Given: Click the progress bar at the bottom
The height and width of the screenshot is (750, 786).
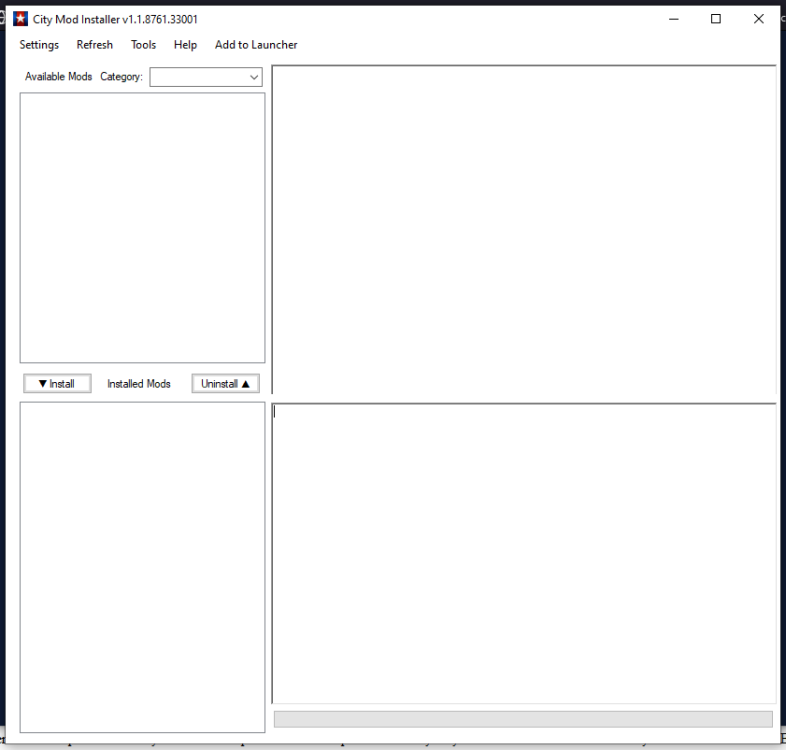Looking at the screenshot, I should click(x=523, y=719).
